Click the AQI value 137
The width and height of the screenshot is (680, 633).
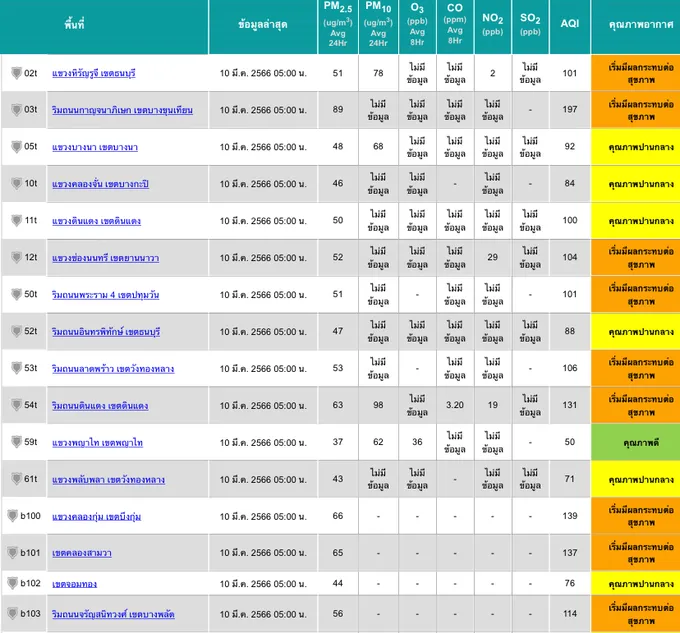(569, 553)
